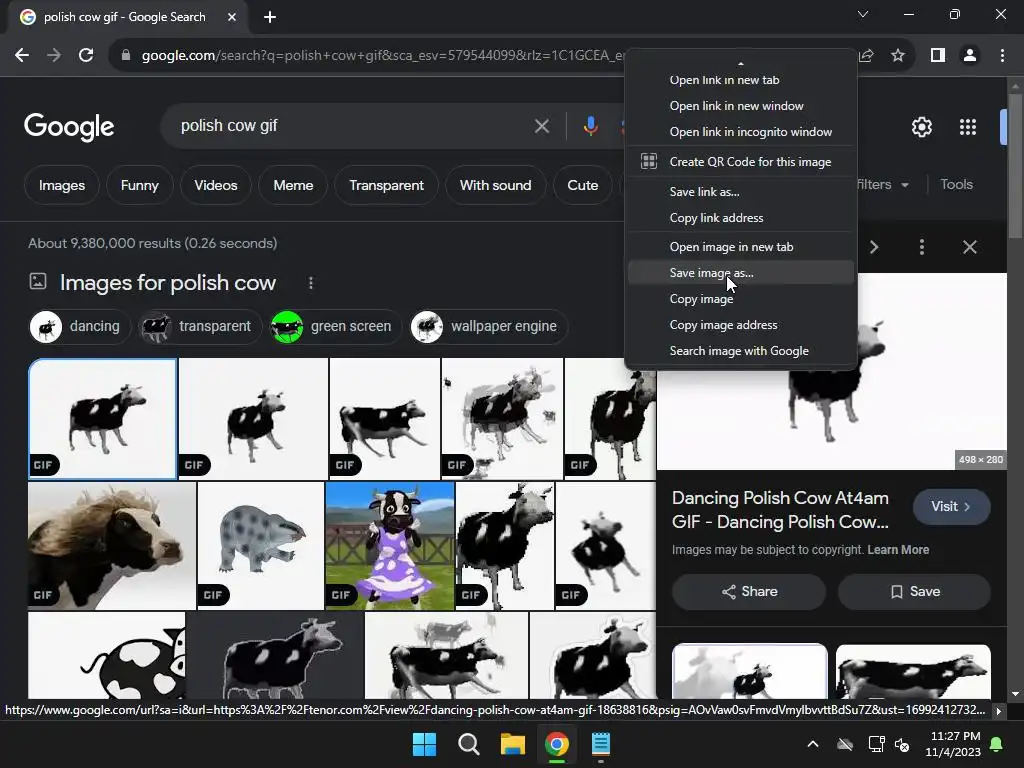1024x768 pixels.
Task: Open the Chrome profile icon
Action: (x=970, y=56)
